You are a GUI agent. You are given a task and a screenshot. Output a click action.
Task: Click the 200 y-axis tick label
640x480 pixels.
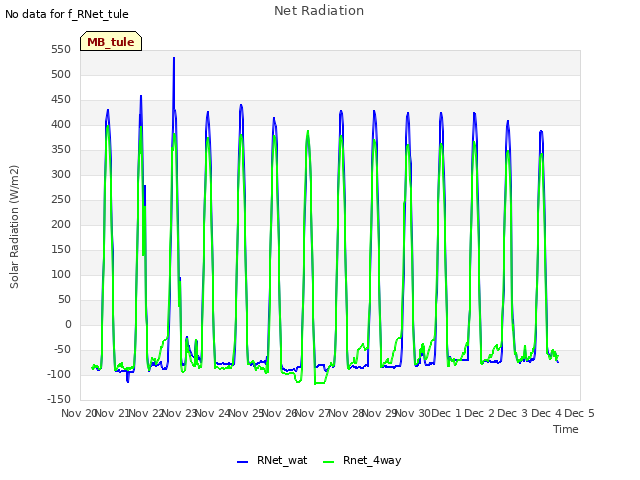point(61,224)
